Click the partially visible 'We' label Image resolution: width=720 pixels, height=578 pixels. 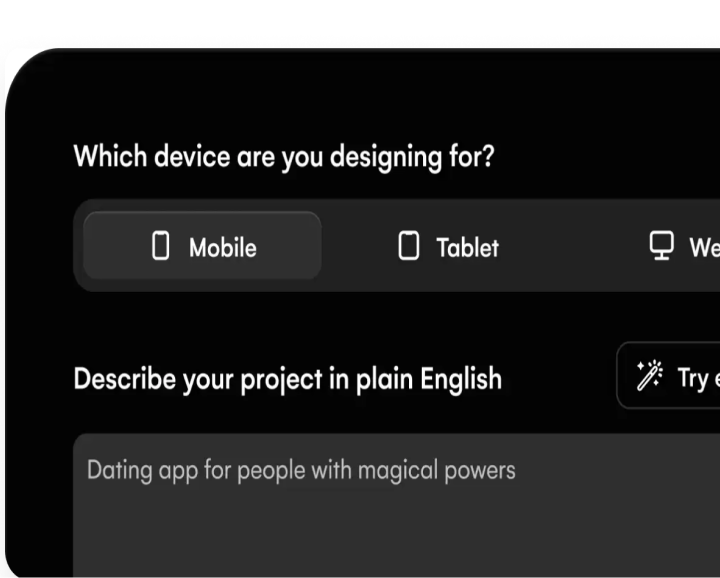pyautogui.click(x=704, y=247)
